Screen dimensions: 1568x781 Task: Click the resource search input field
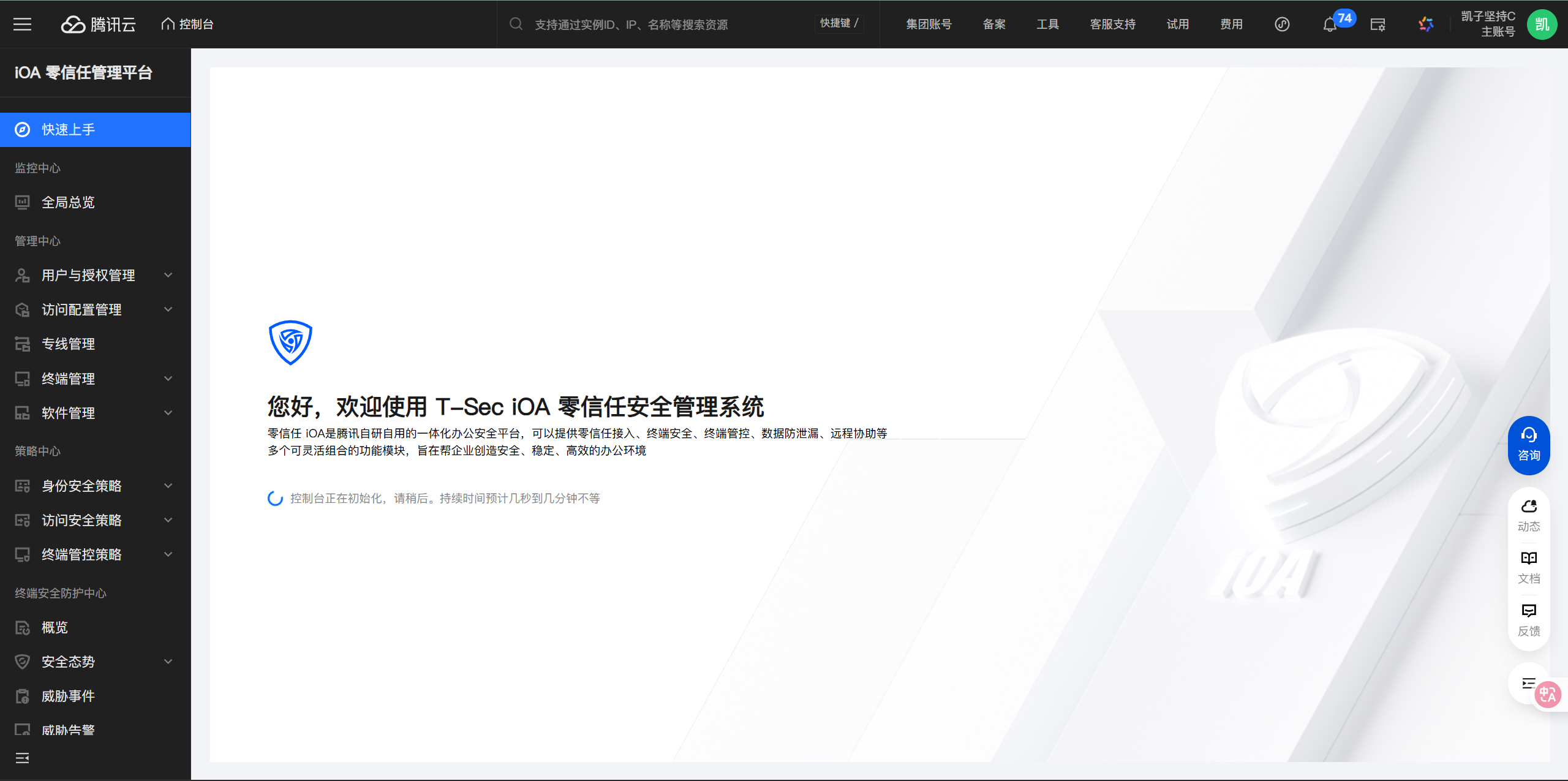coord(631,25)
